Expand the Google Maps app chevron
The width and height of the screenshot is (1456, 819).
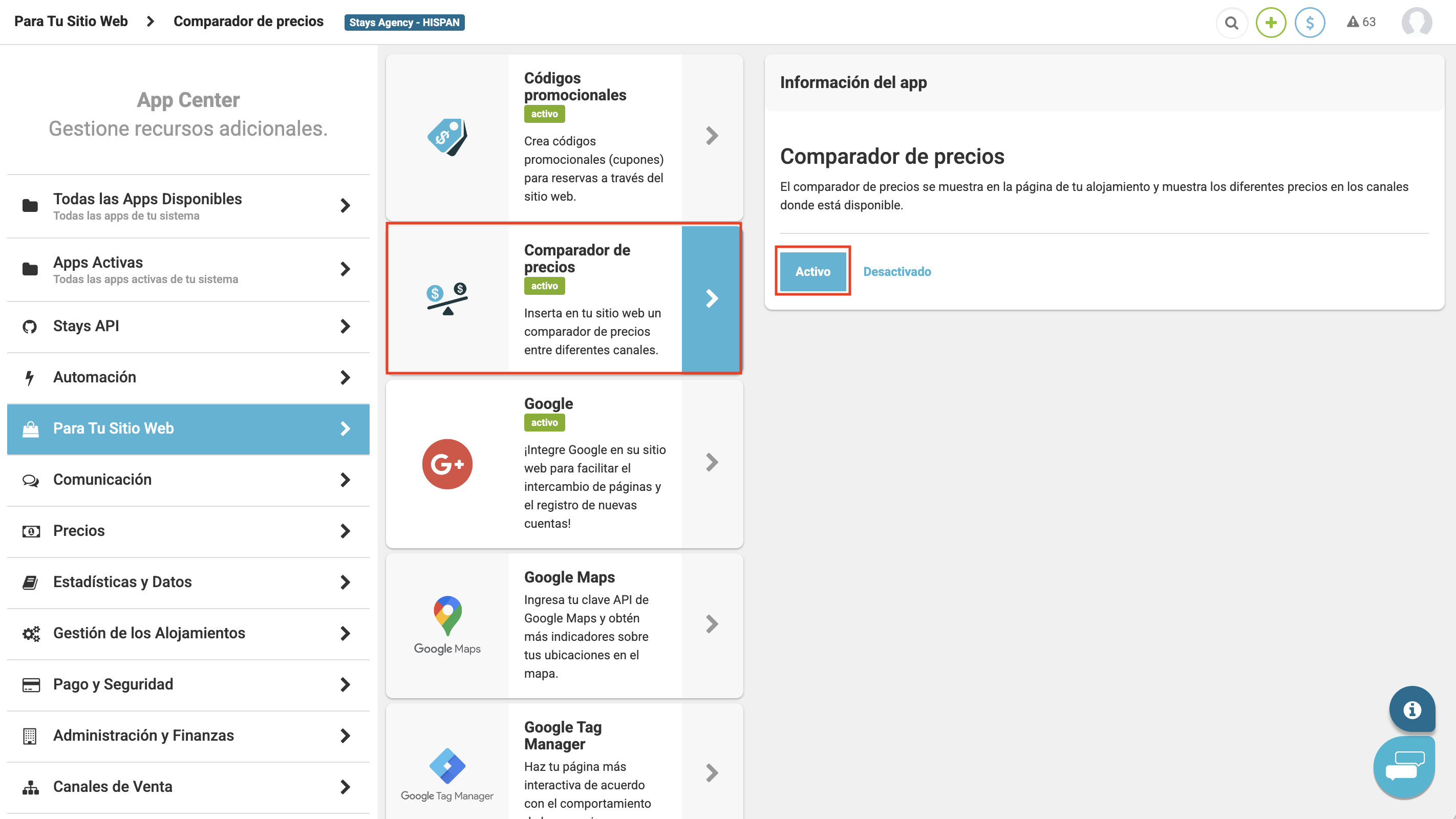712,624
